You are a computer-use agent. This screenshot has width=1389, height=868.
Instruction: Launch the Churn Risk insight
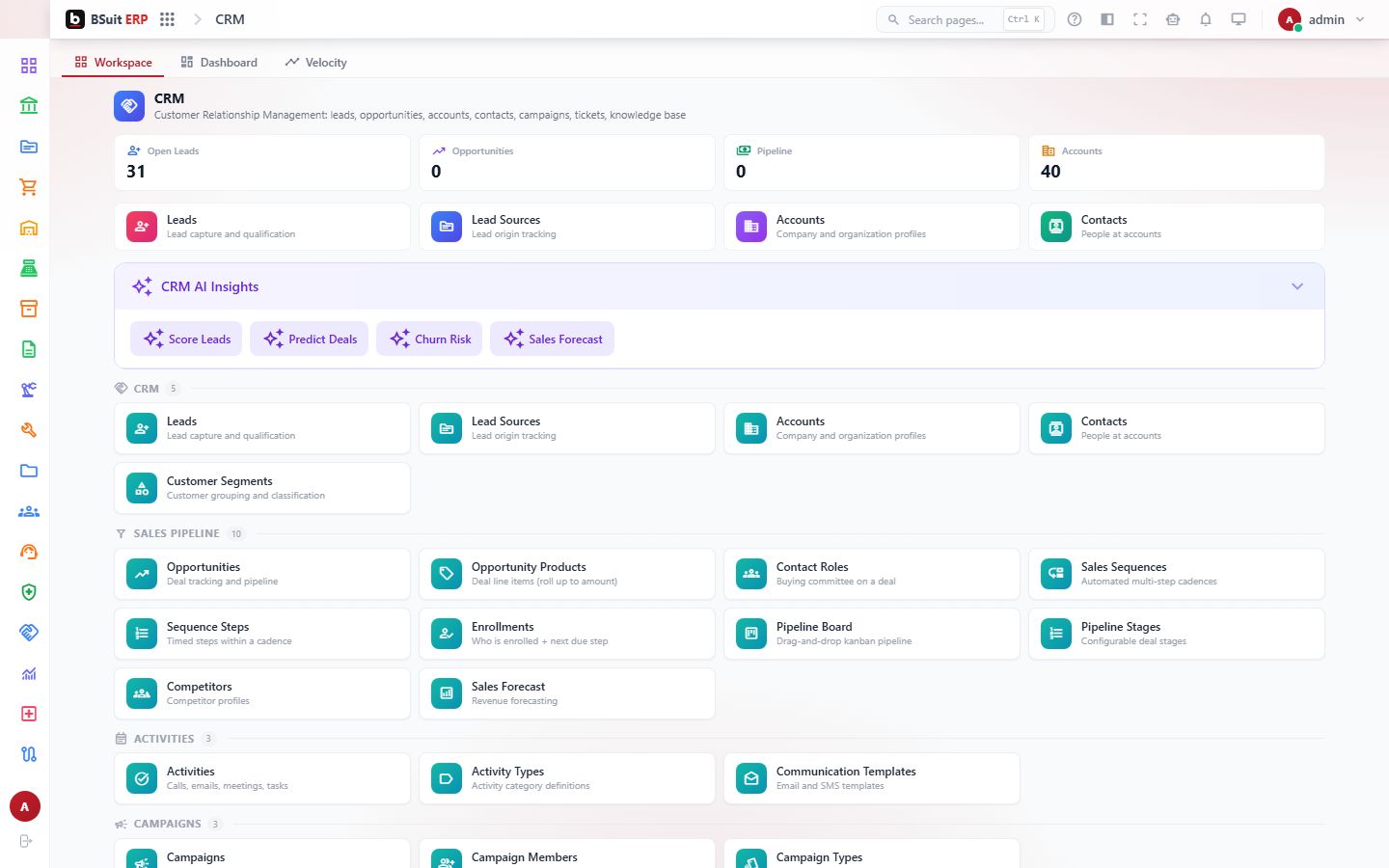coord(430,339)
